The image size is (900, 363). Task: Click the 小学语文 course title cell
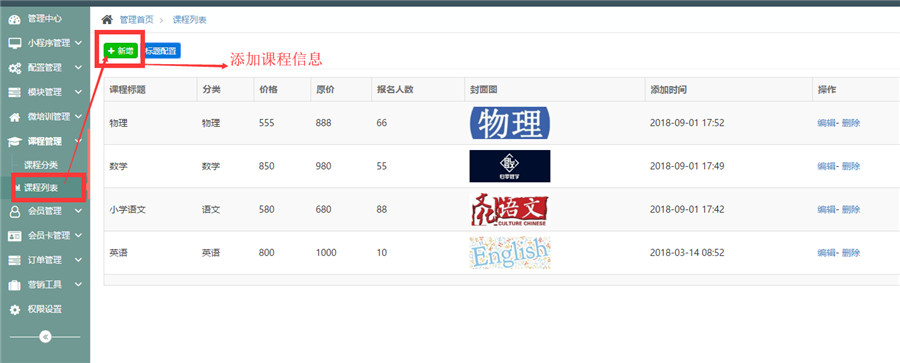[128, 210]
